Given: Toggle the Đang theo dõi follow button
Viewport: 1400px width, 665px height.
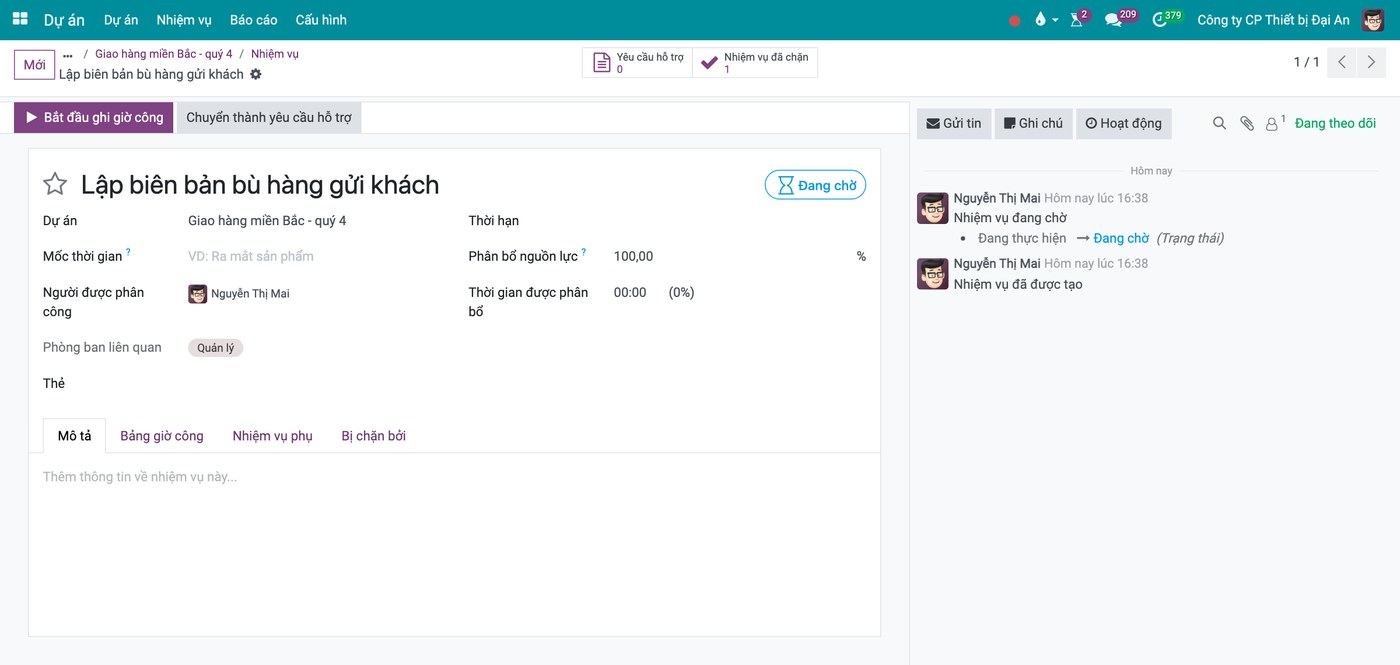Looking at the screenshot, I should (1335, 123).
